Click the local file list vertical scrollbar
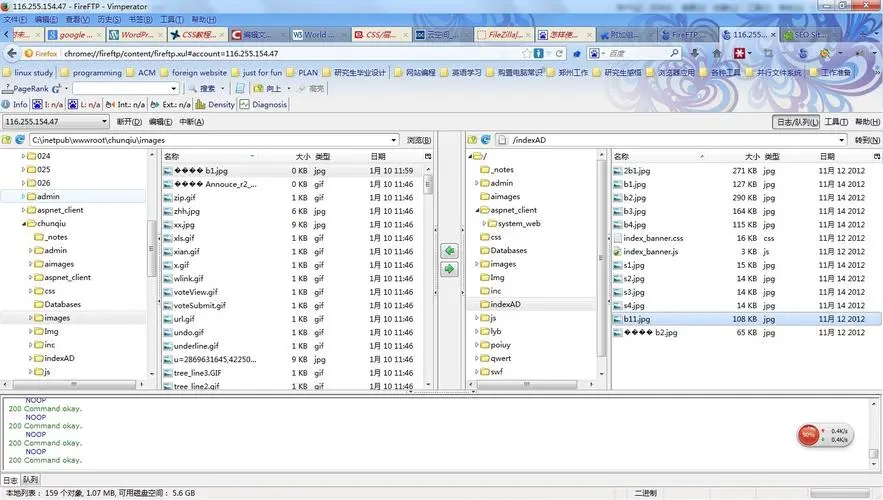Image resolution: width=883 pixels, height=500 pixels. [x=429, y=276]
